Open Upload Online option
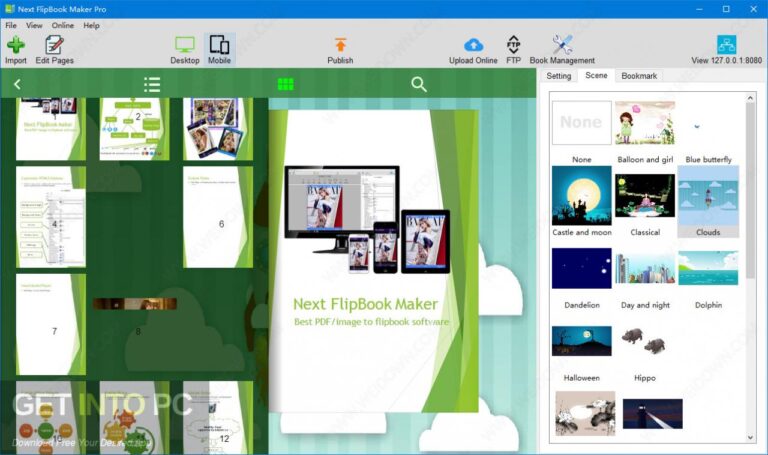Viewport: 768px width, 455px height. [x=473, y=50]
